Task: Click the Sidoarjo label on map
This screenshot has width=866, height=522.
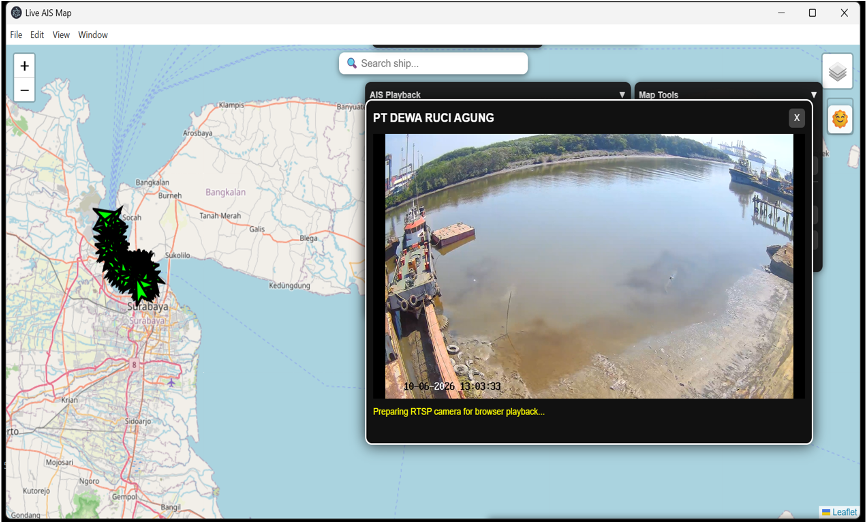Action: pyautogui.click(x=138, y=421)
